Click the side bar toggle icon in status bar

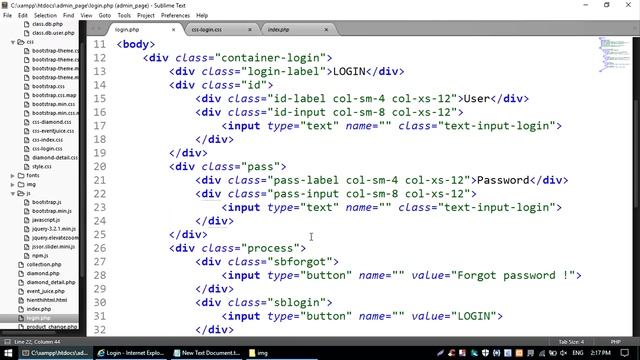click(7, 342)
